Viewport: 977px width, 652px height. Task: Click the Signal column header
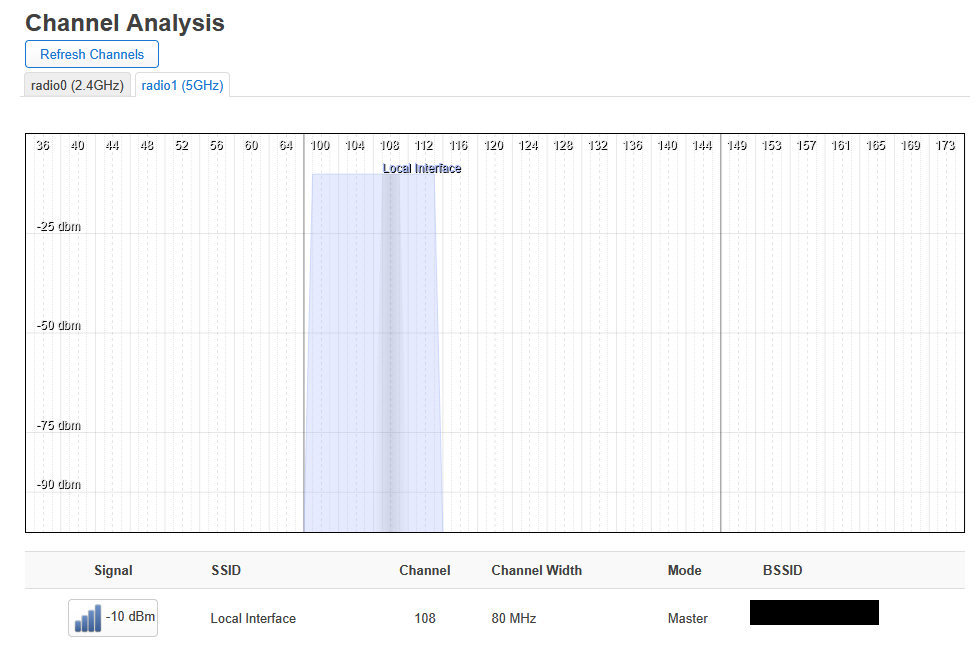113,570
